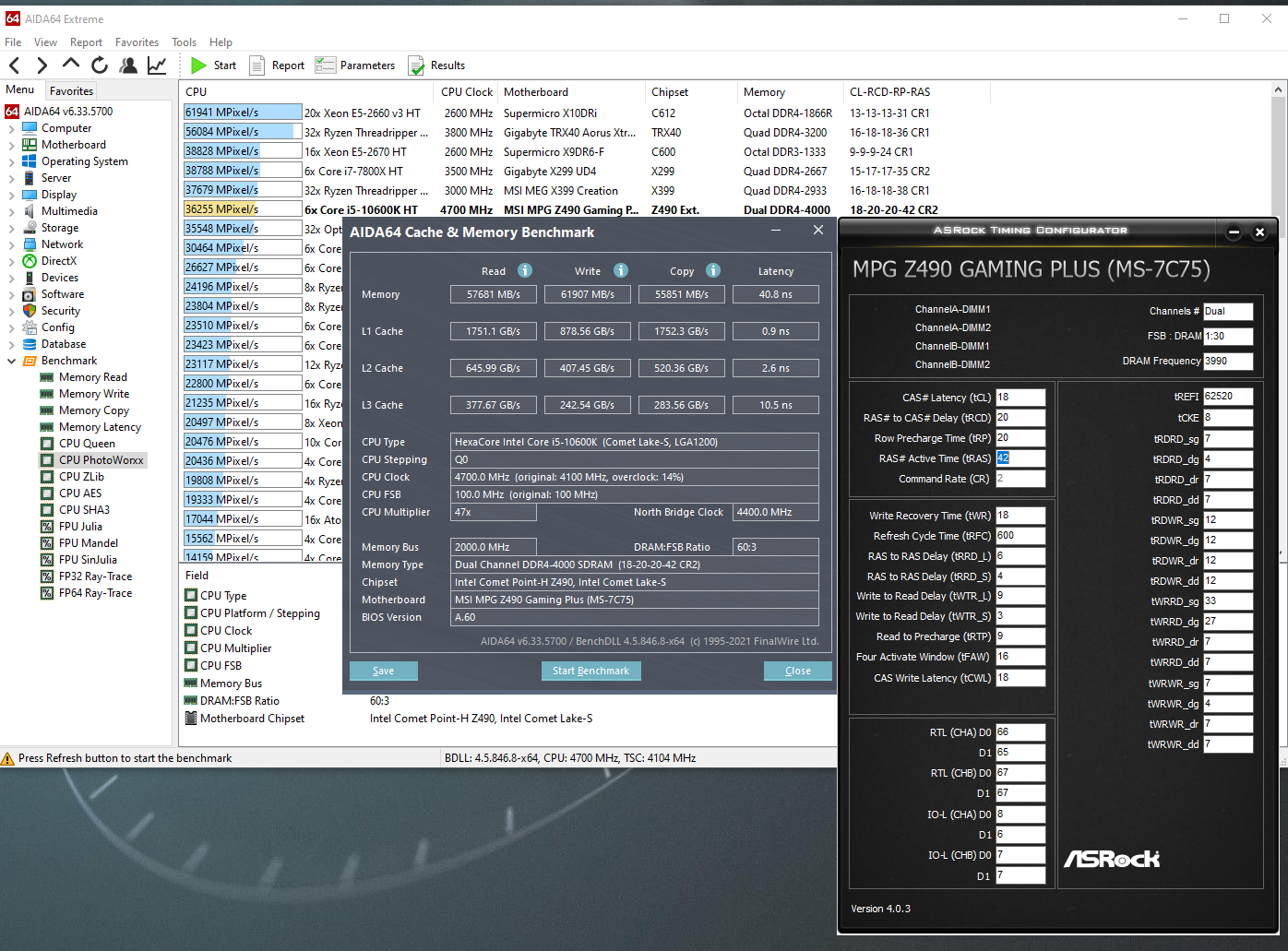1288x951 pixels.
Task: Collapse the Benchmark tree node
Action: tap(11, 361)
